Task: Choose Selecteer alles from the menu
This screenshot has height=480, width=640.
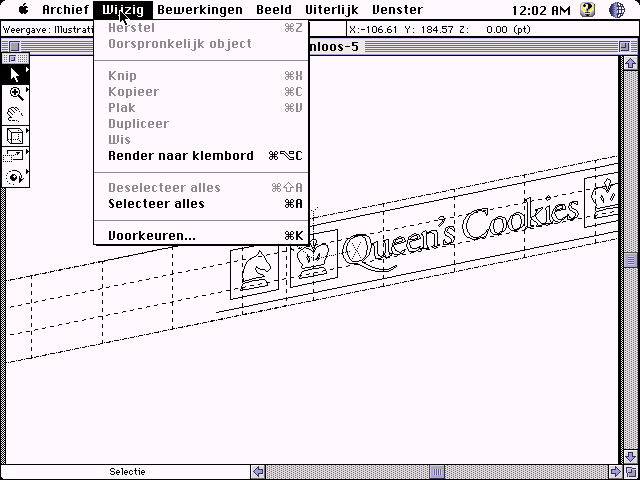Action: point(156,204)
